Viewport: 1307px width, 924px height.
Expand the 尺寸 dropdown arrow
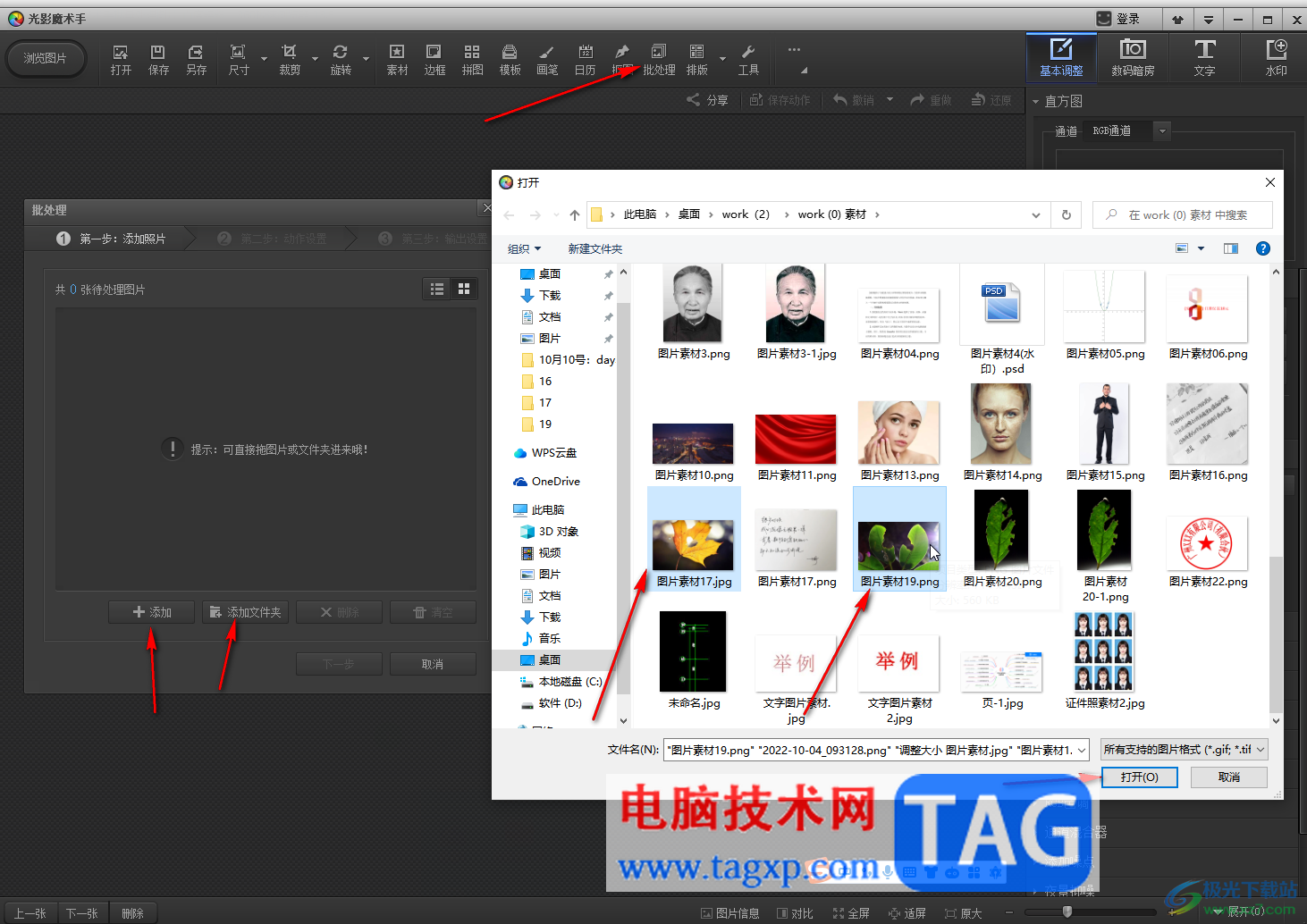coord(264,60)
